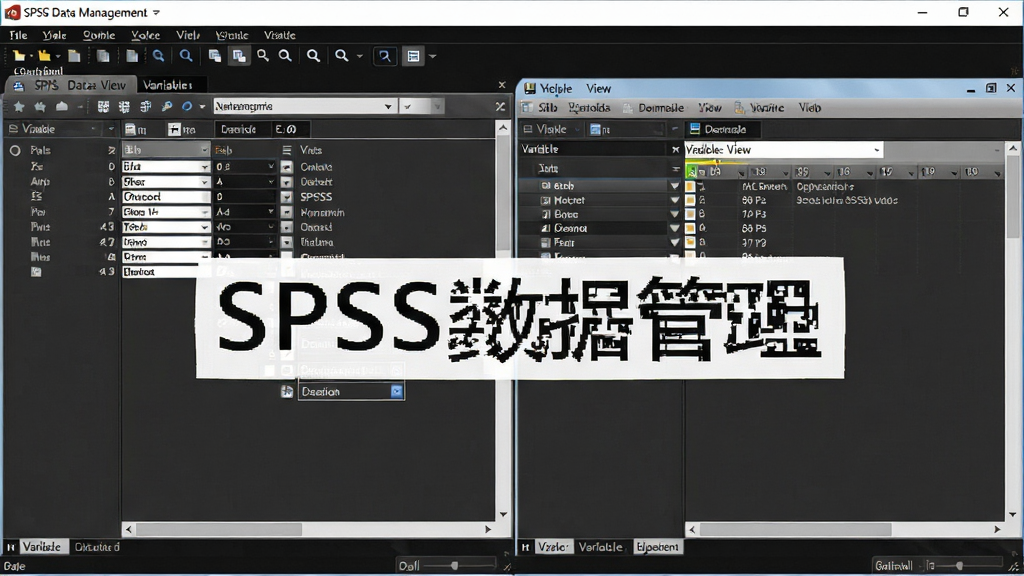The width and height of the screenshot is (1024, 576).
Task: Click the app icon in the Velple View title bar
Action: point(530,88)
